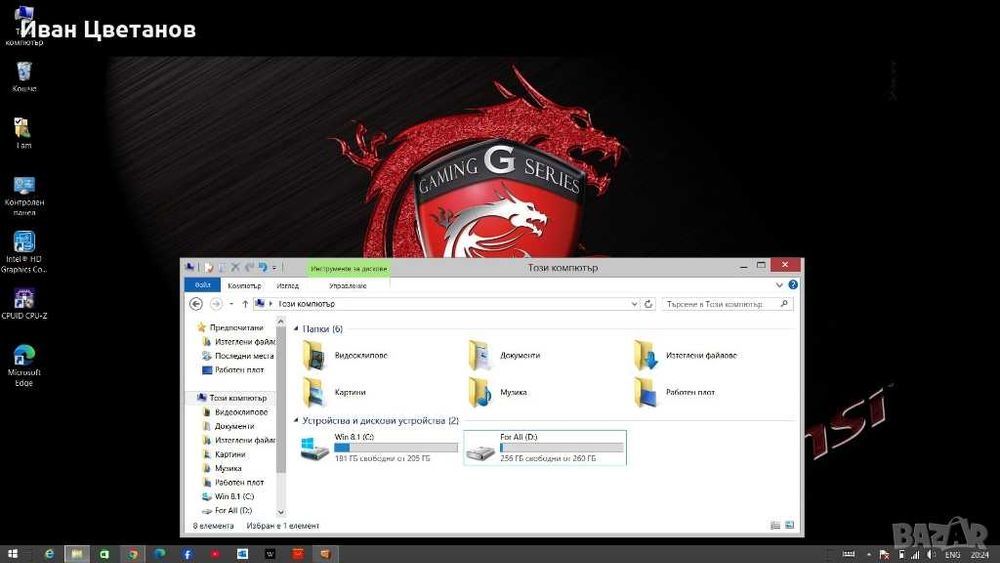Open Google Chrome from the taskbar
This screenshot has width=1000, height=563.
click(x=132, y=554)
